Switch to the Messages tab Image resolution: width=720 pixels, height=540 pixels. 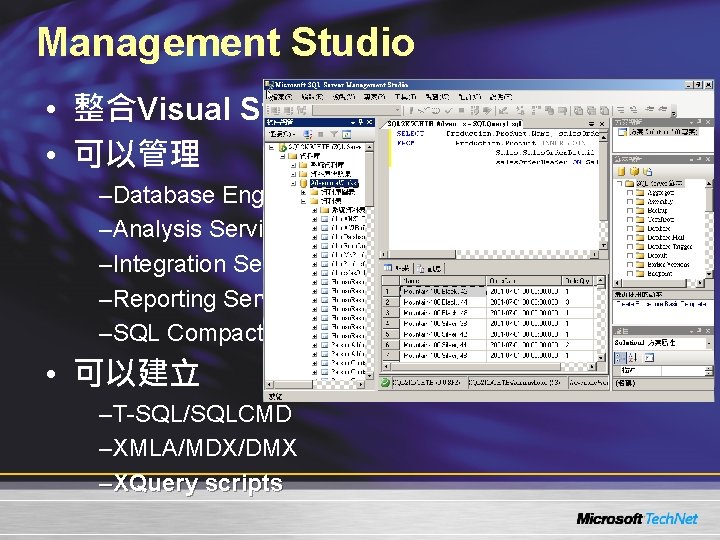pos(429,269)
